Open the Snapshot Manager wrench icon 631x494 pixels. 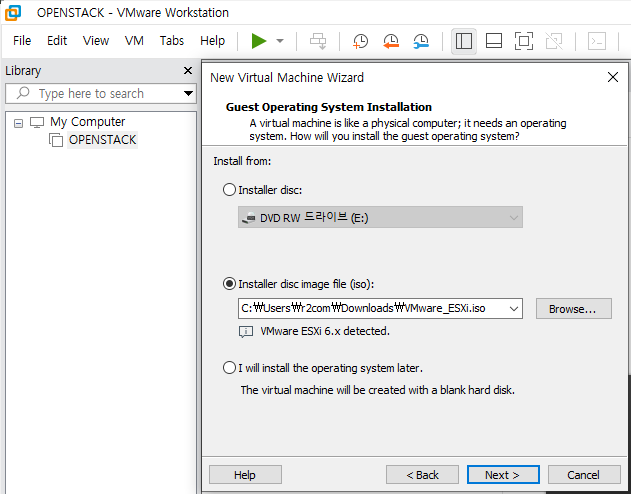coord(421,41)
